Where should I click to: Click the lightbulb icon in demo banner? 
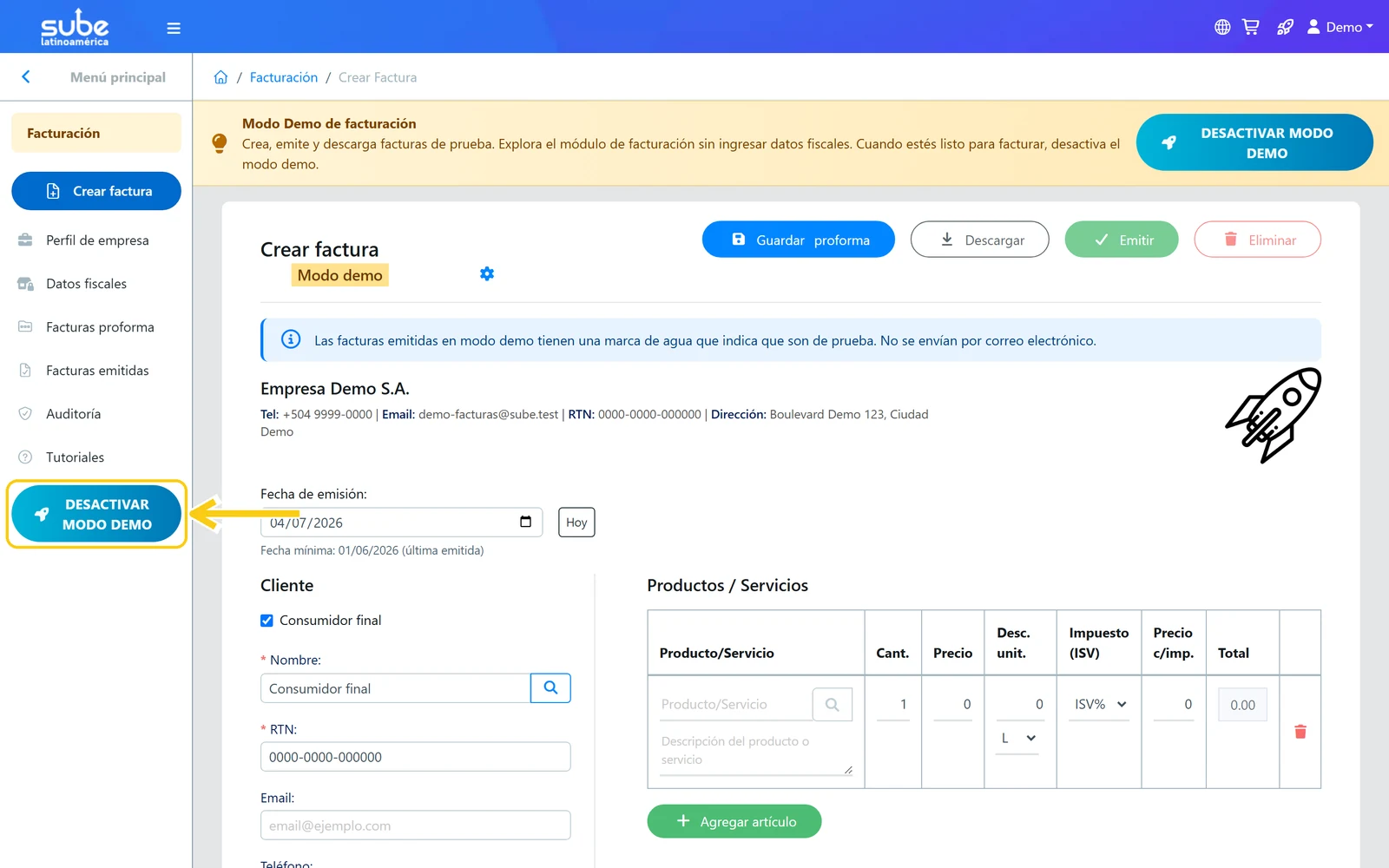(x=220, y=143)
